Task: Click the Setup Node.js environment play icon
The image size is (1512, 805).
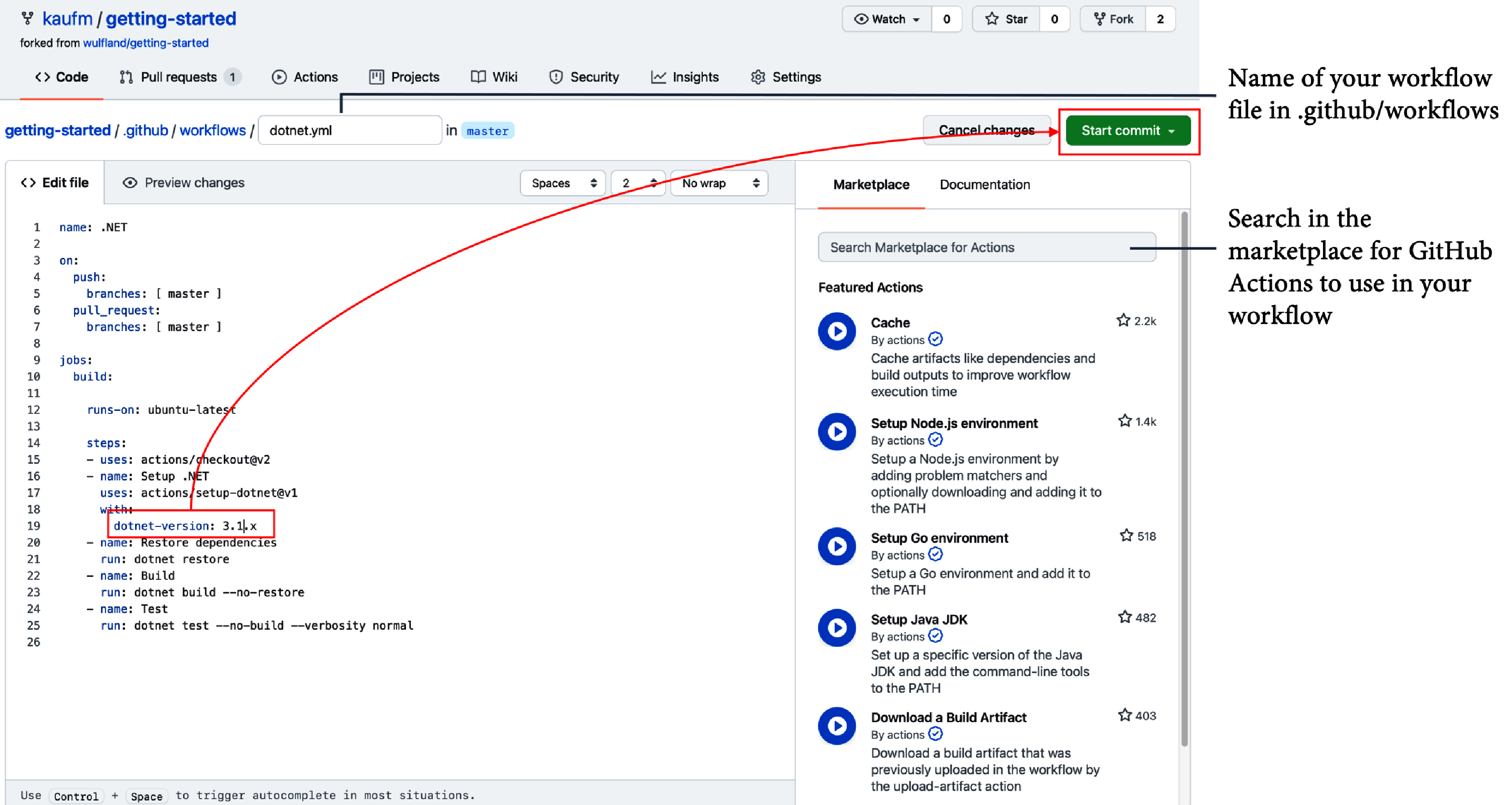Action: pos(837,432)
